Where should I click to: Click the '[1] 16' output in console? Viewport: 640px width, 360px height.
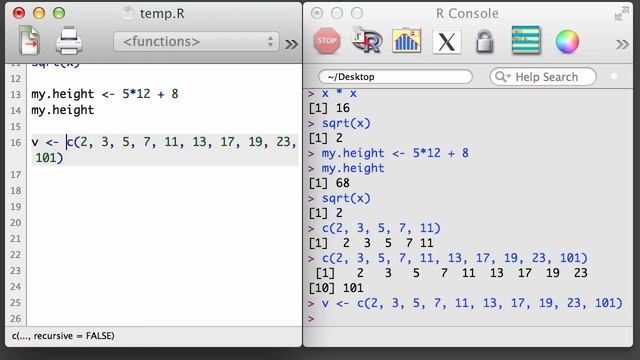tap(329, 108)
